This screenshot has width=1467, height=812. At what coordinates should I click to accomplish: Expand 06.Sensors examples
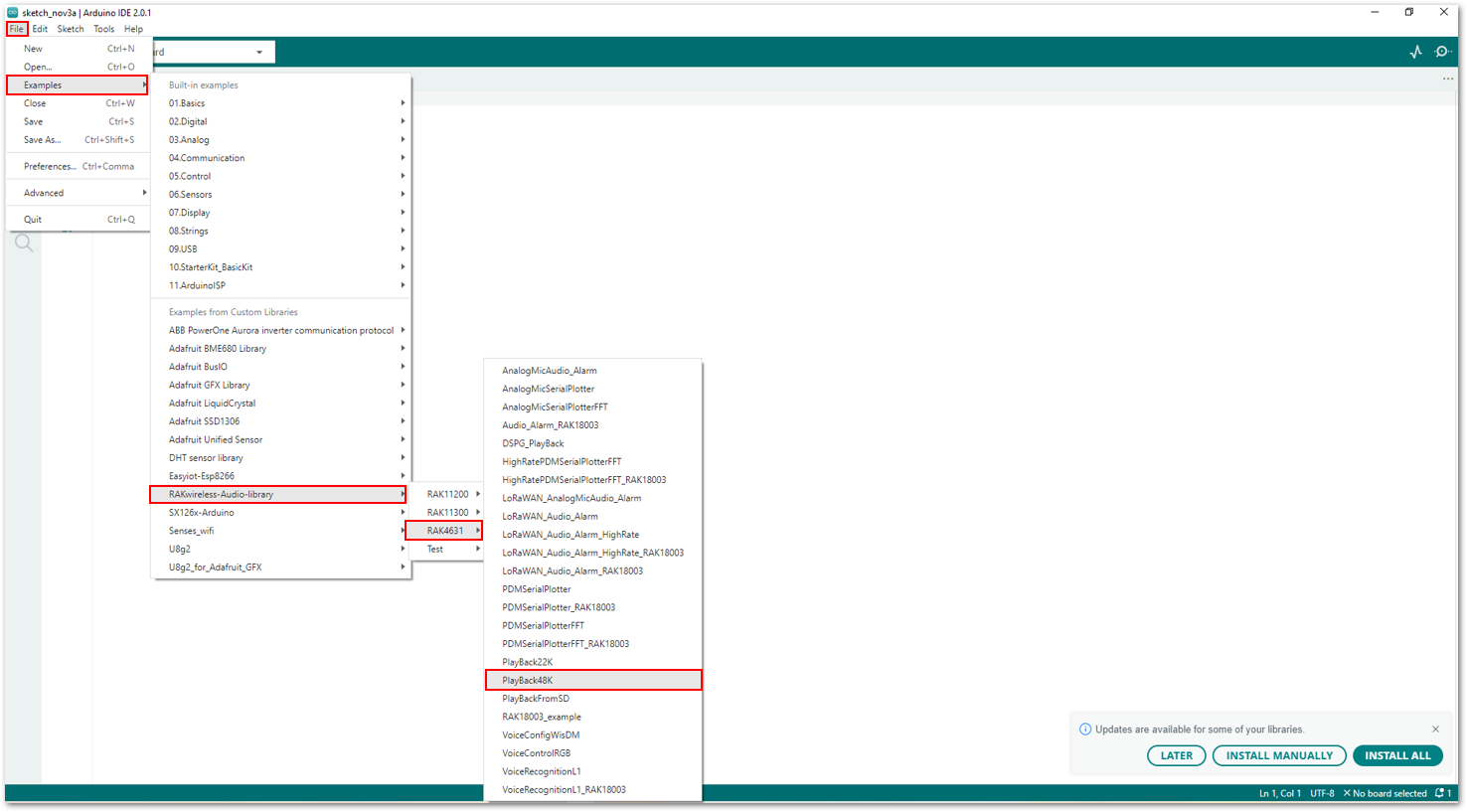click(x=281, y=195)
